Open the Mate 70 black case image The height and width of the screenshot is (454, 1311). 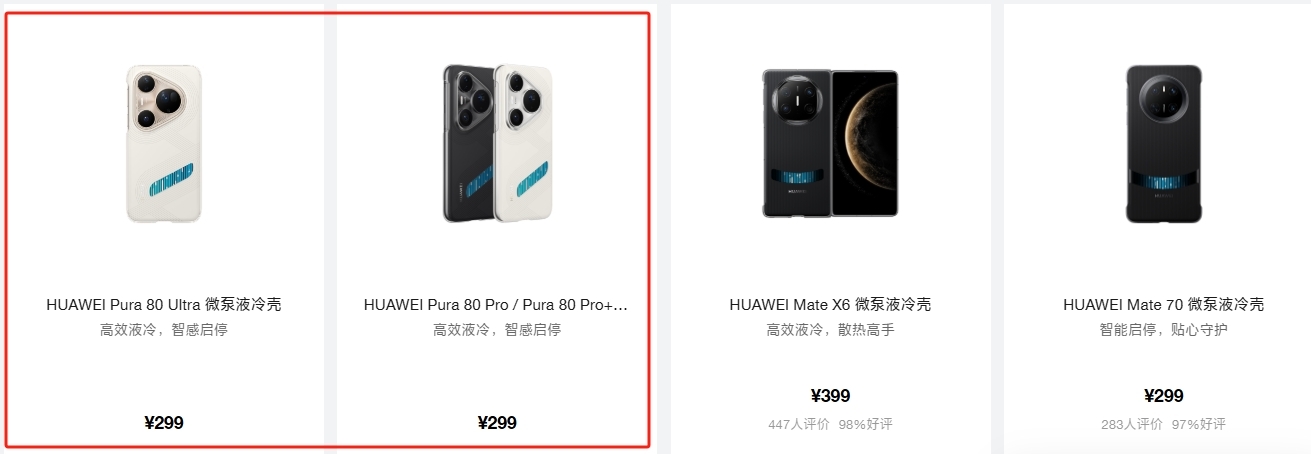(1163, 143)
